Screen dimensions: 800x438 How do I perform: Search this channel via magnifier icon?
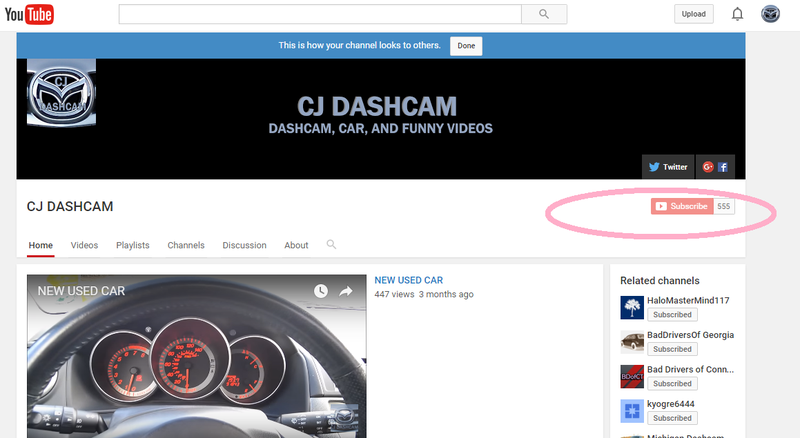pos(331,245)
